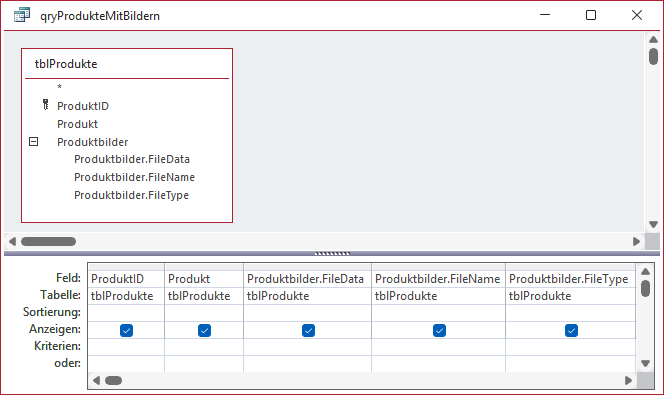Click the design grid scroll up arrow

(645, 271)
